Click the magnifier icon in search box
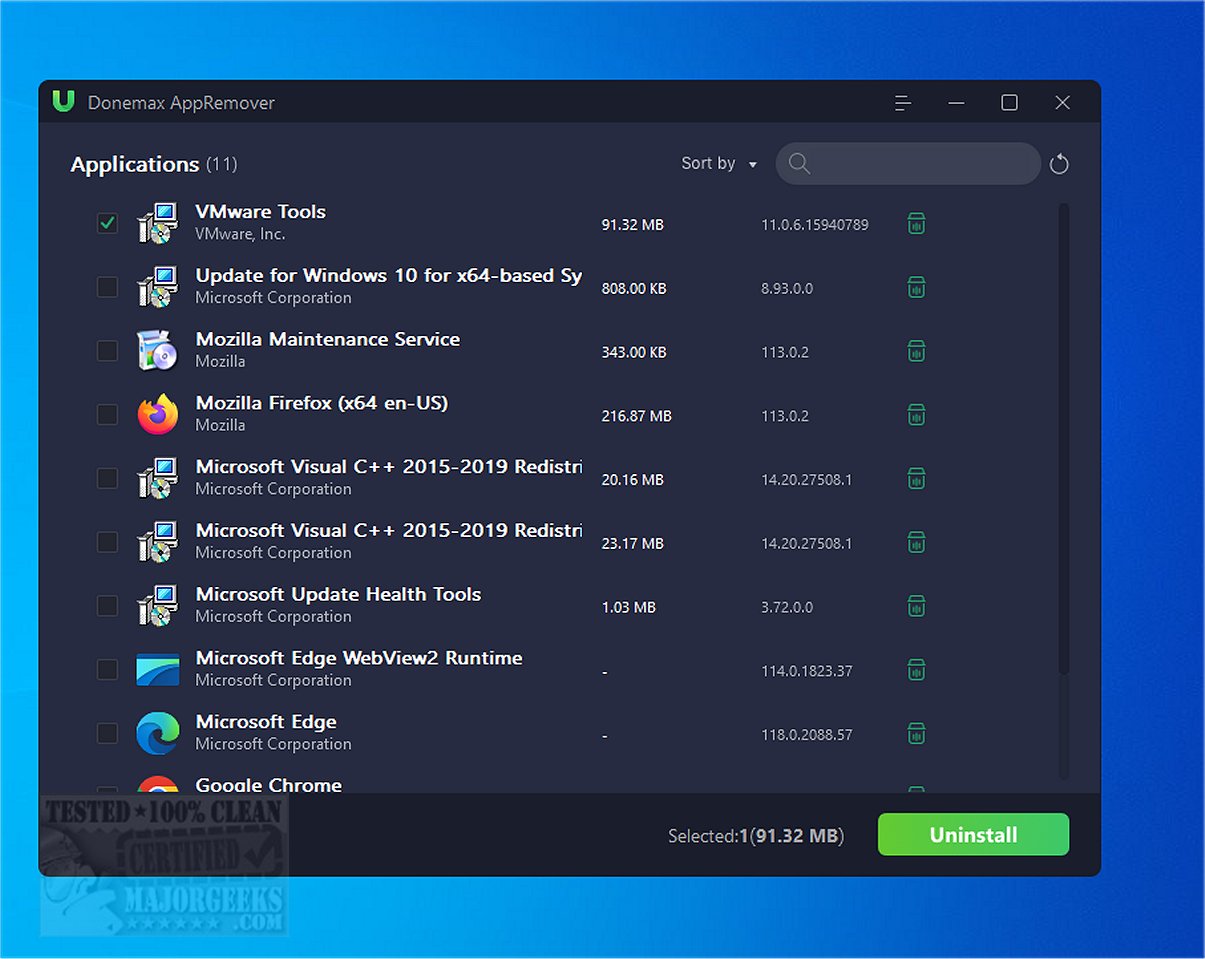The height and width of the screenshot is (959, 1205). tap(798, 164)
